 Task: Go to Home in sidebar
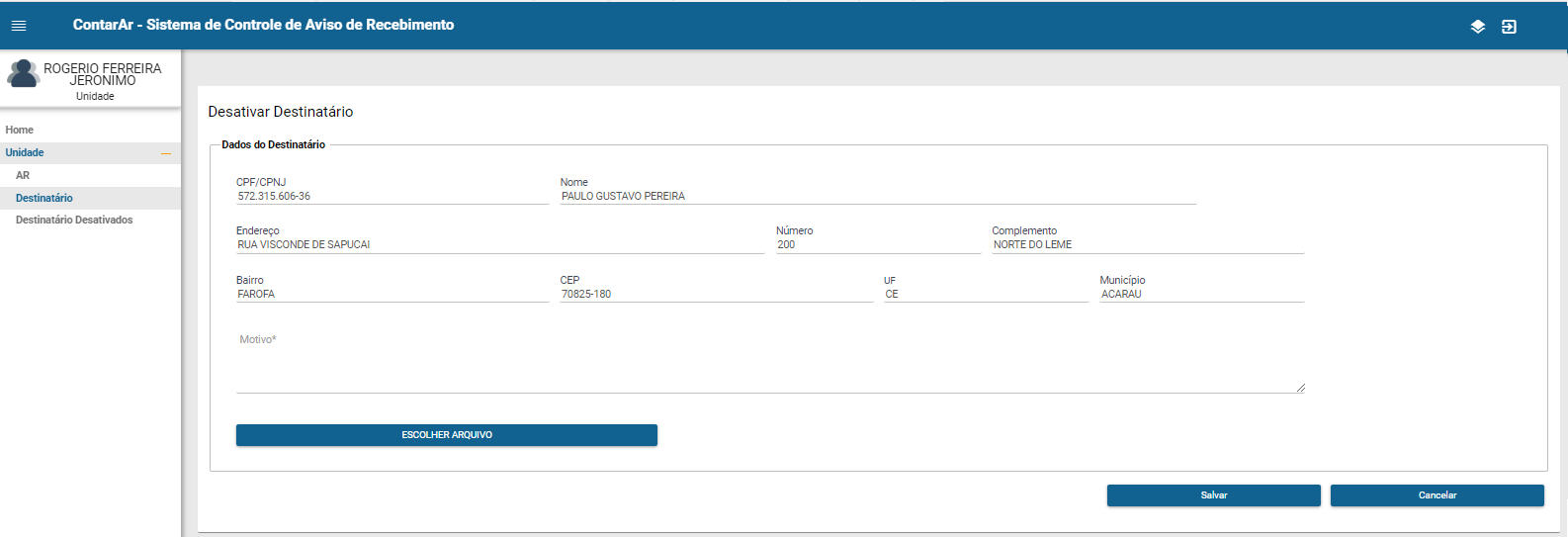click(x=20, y=130)
